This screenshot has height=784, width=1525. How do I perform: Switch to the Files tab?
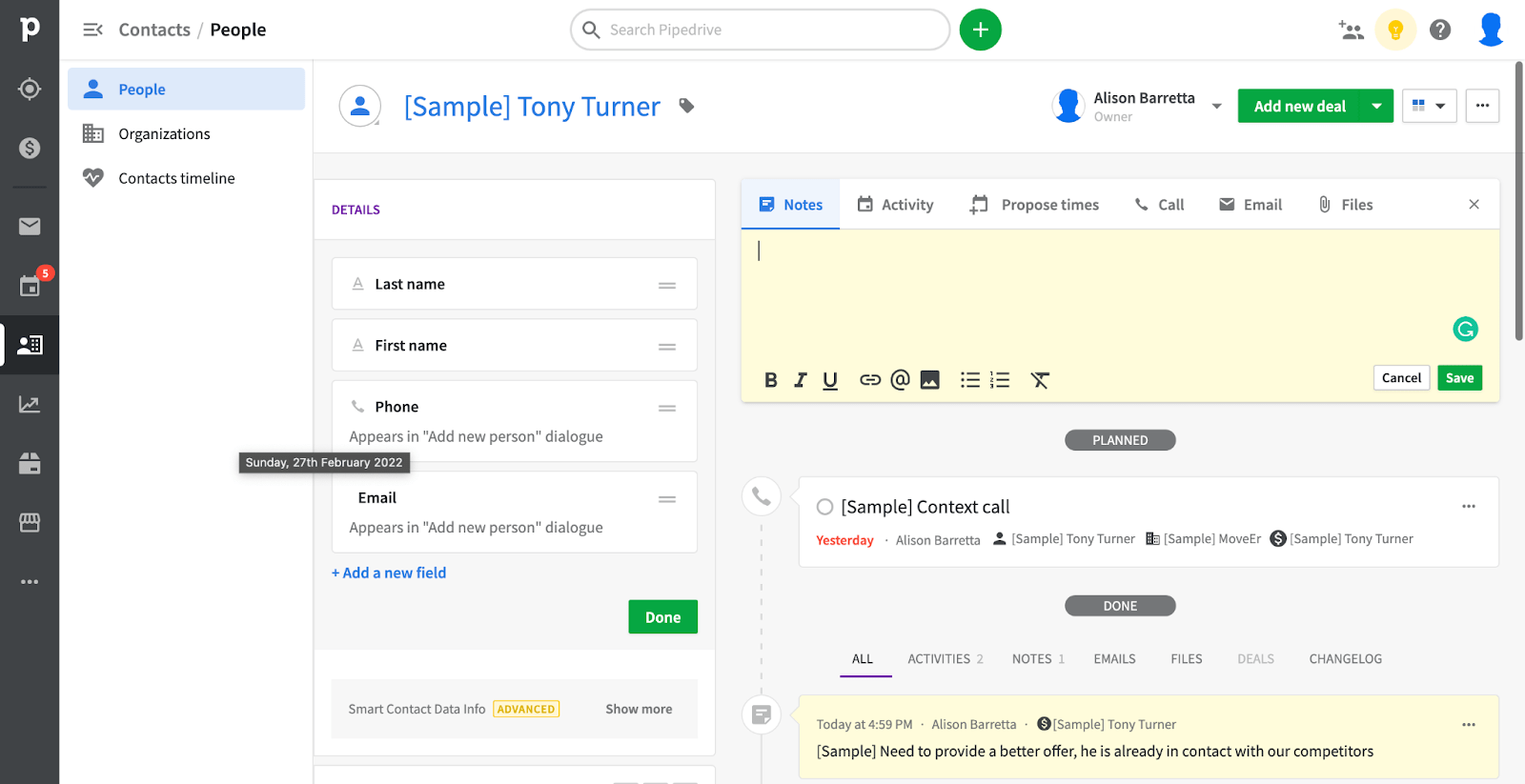pyautogui.click(x=1345, y=204)
